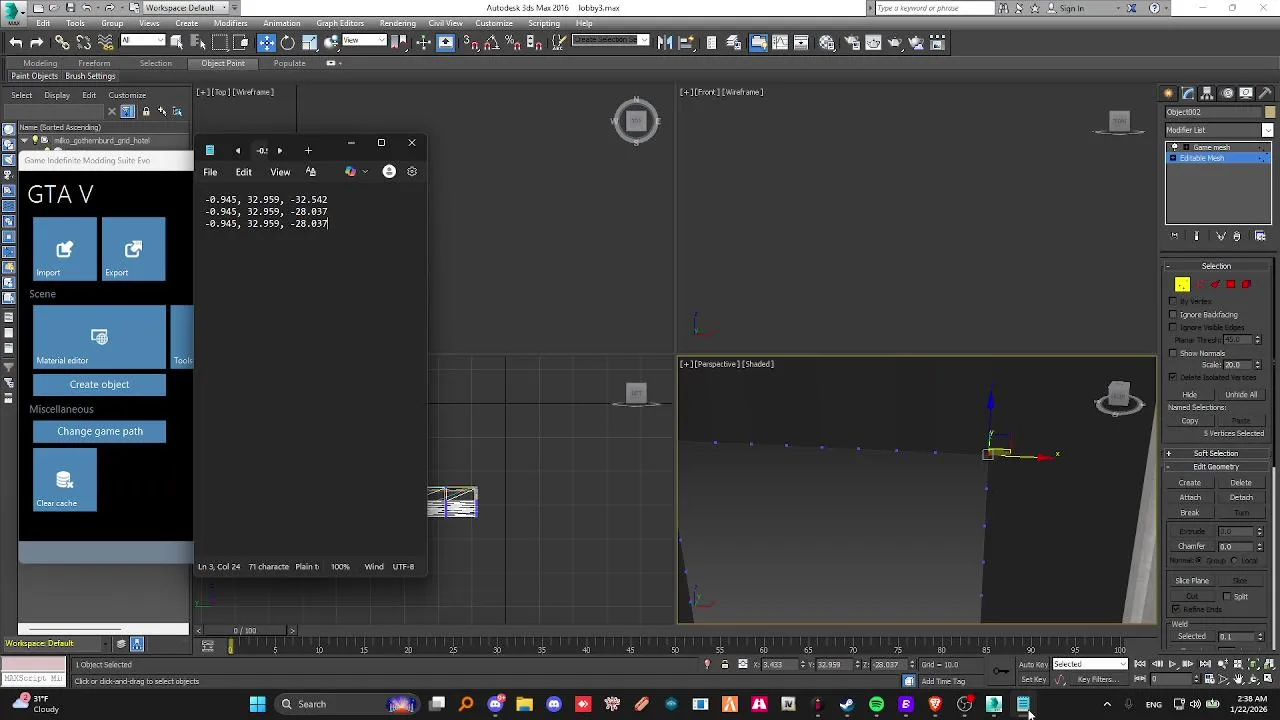Select the Local normal radio button
Screen dimensions: 1280x720
1234,560
